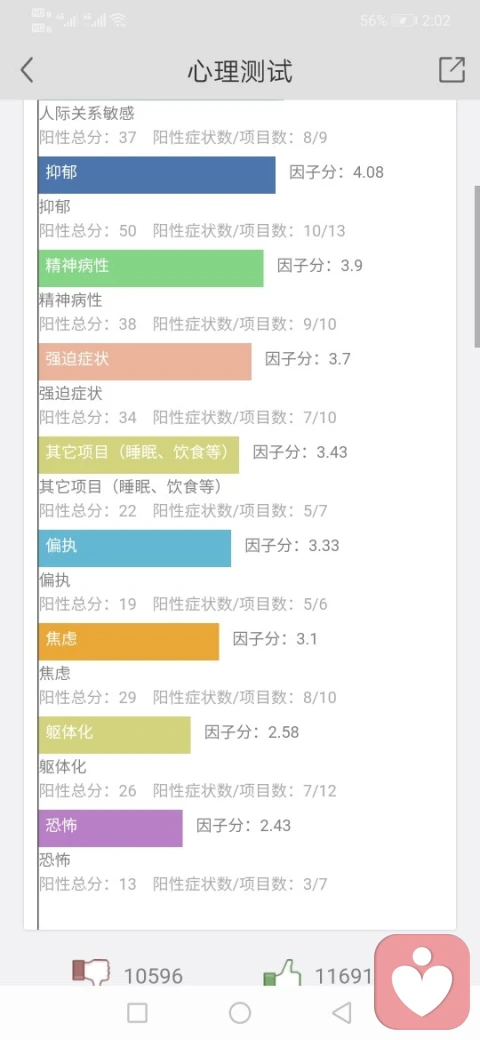Tap Android back triangle button
480x1040 pixels.
click(x=341, y=1013)
